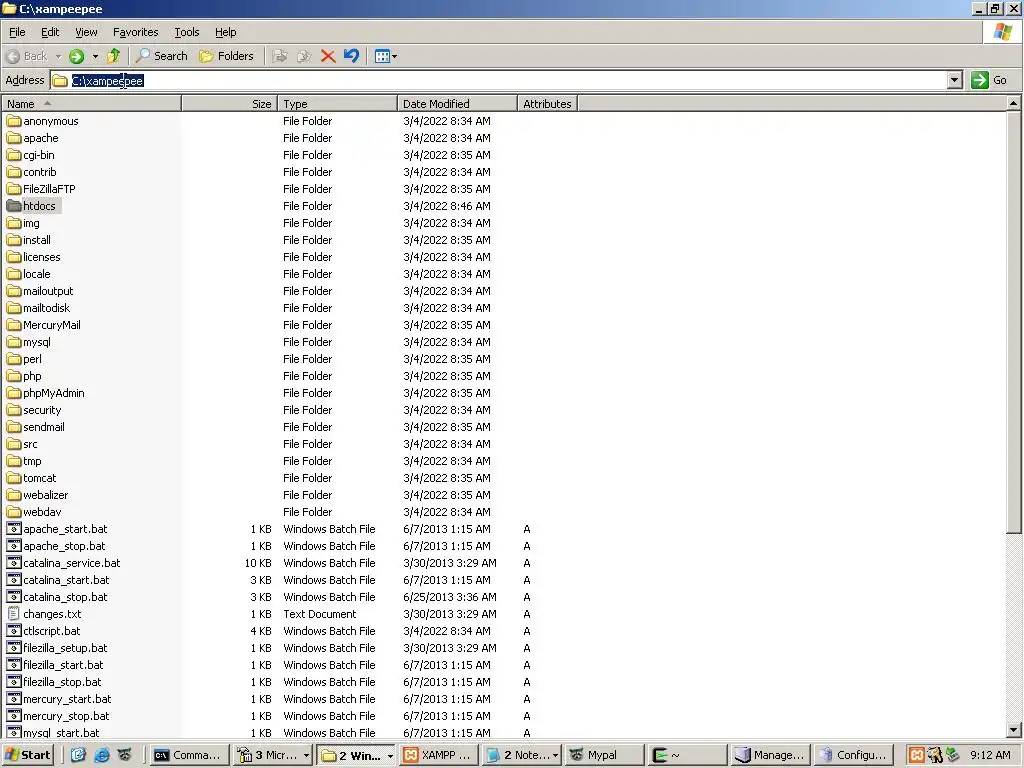Sort by the Name column header

(x=91, y=104)
